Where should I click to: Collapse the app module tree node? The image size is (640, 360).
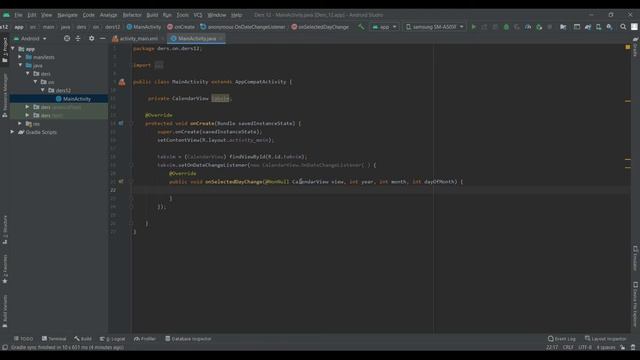click(13, 49)
